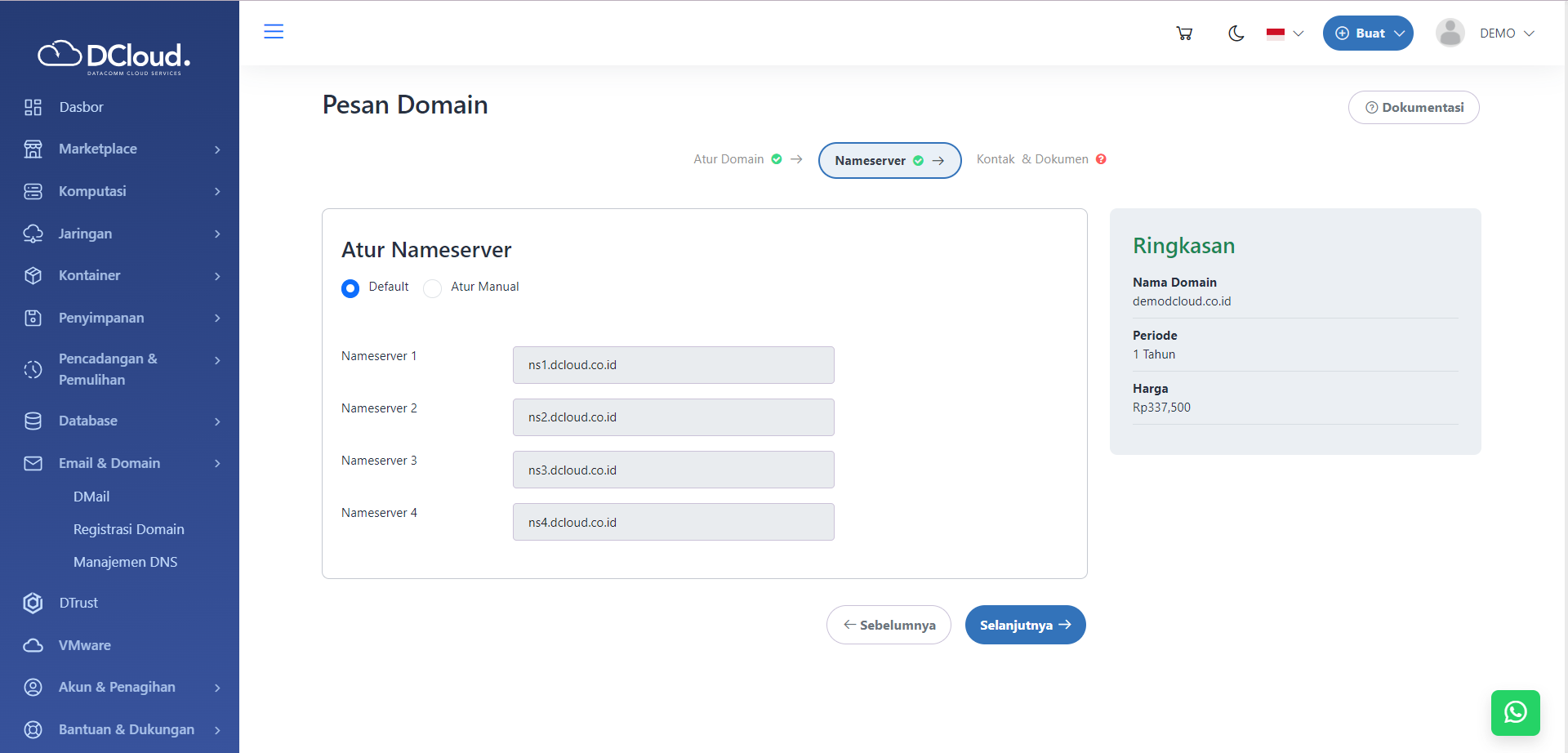The height and width of the screenshot is (753, 1568).
Task: Open the DEMO account dropdown
Action: (1505, 33)
